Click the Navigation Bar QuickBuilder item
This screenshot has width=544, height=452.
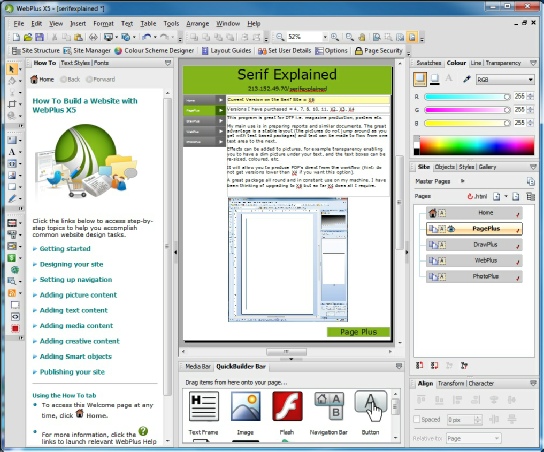click(x=328, y=413)
